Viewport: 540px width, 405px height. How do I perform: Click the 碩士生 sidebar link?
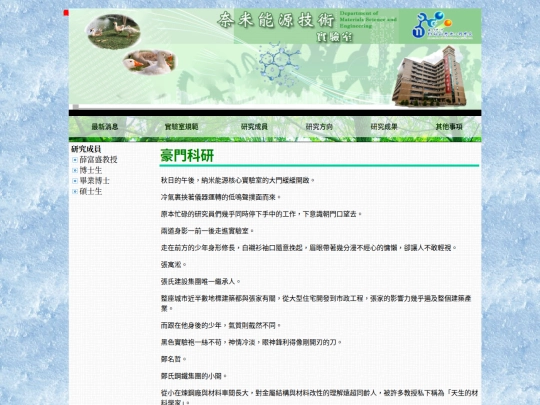pyautogui.click(x=91, y=191)
